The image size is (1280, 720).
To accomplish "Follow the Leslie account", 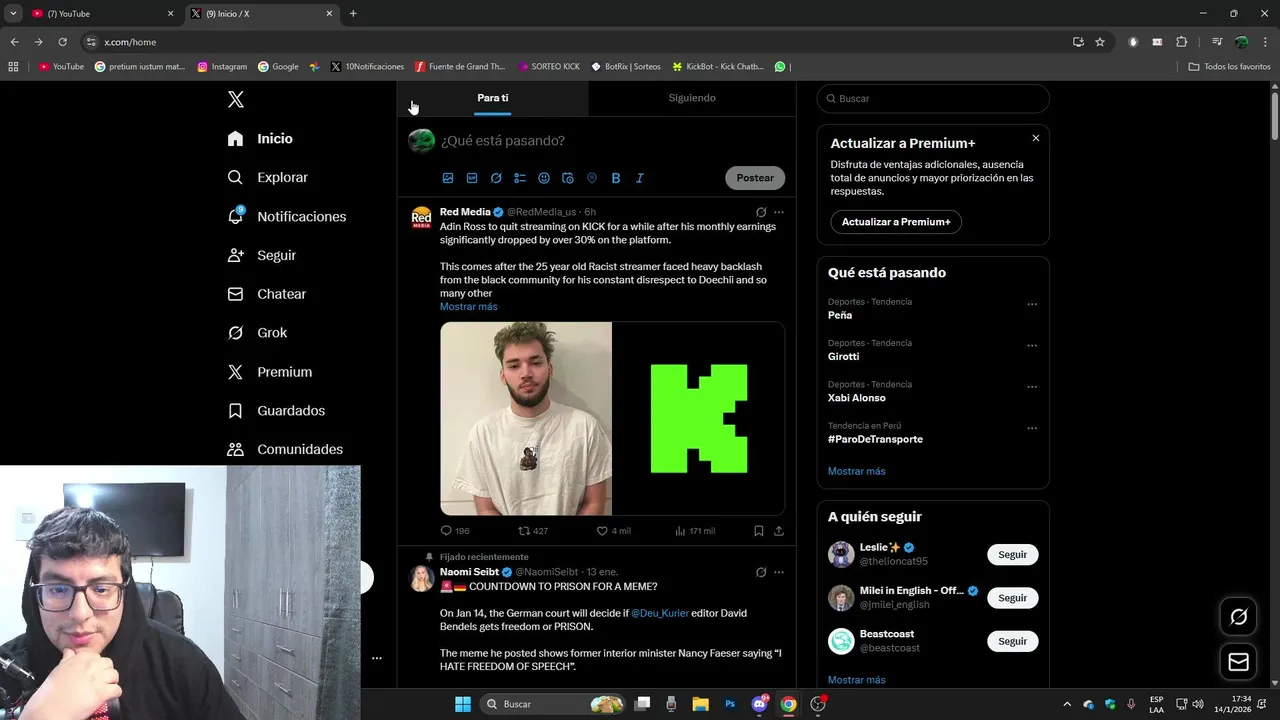I will tap(1012, 555).
